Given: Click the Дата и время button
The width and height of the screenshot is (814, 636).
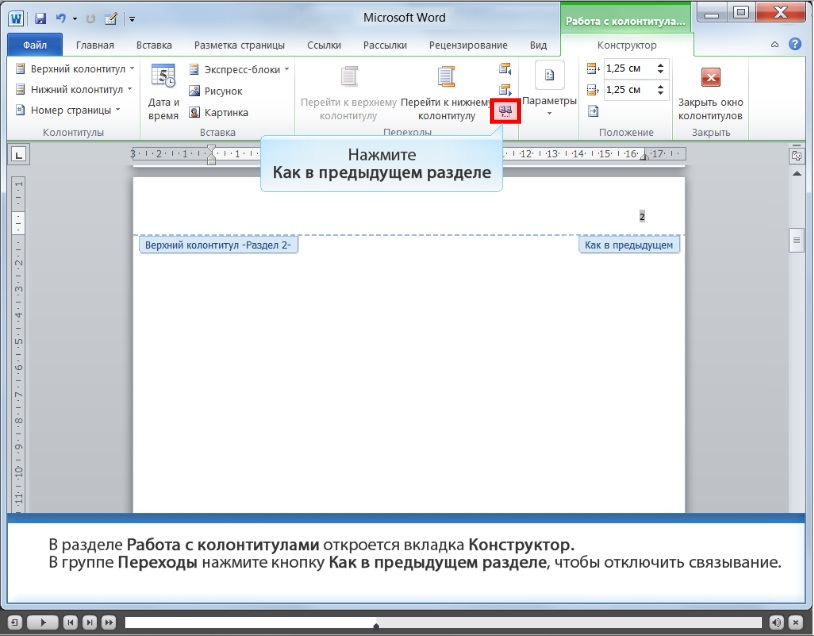Looking at the screenshot, I should click(164, 92).
